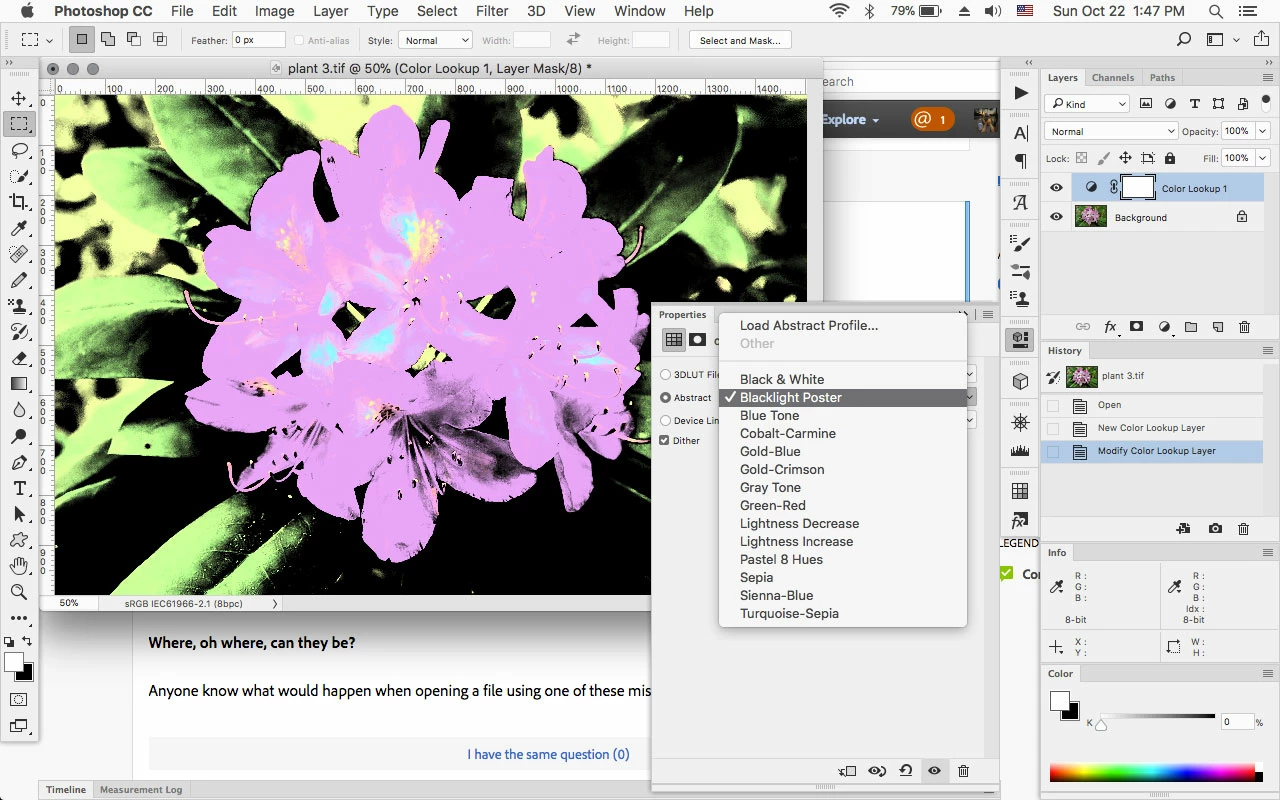Click 'I have the same question' link

tap(548, 754)
